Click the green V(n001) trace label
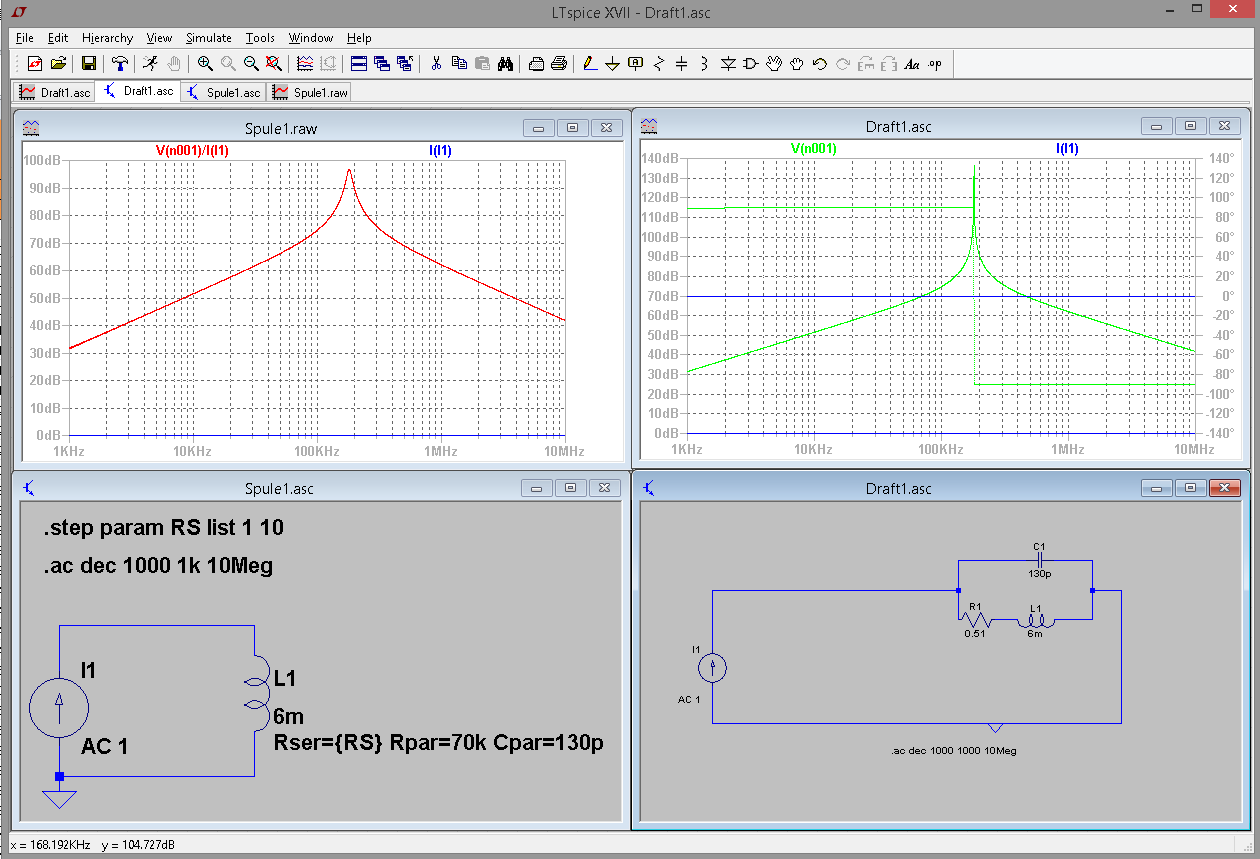Screen dimensions: 1260x859 pos(814,149)
